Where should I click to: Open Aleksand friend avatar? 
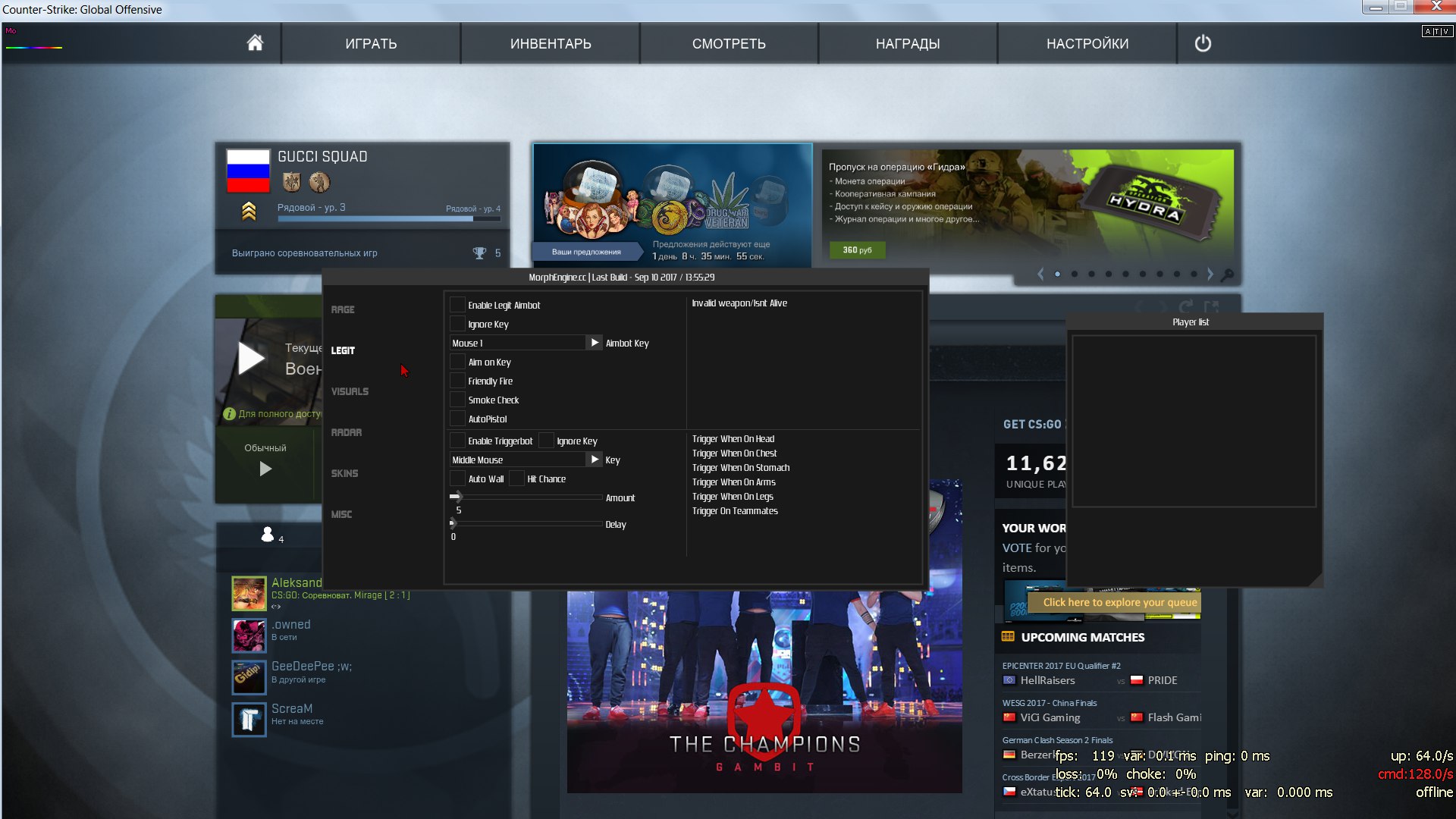249,593
